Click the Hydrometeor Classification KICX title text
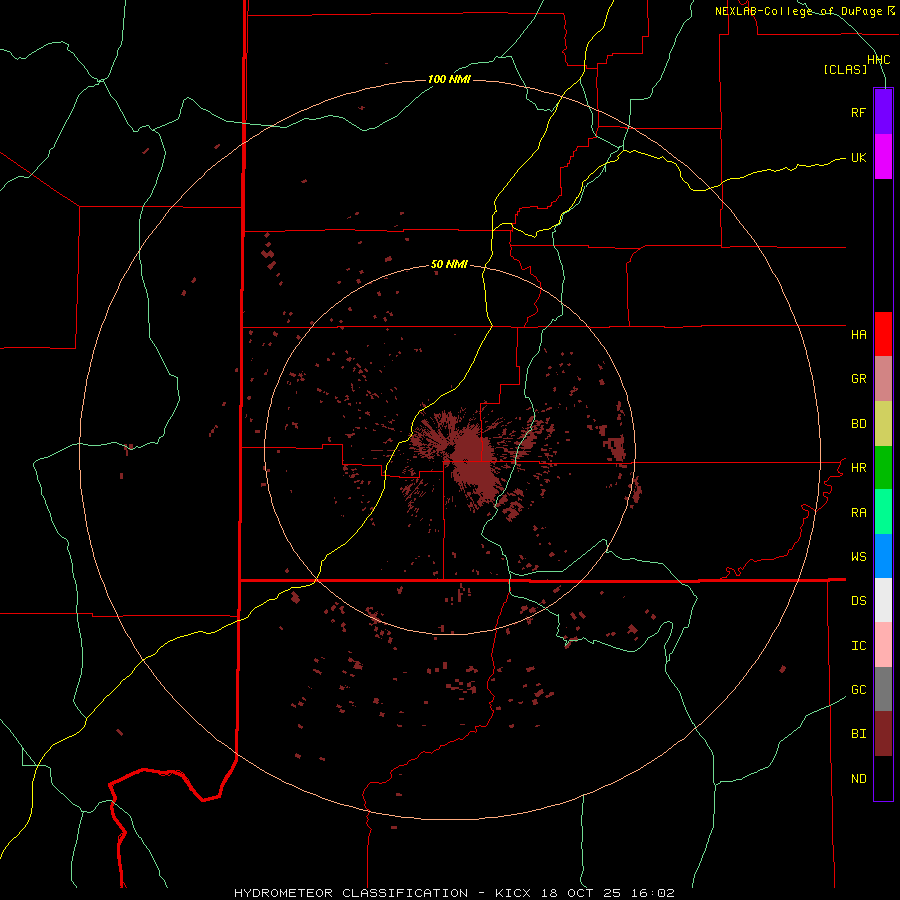This screenshot has height=900, width=900. click(x=454, y=893)
